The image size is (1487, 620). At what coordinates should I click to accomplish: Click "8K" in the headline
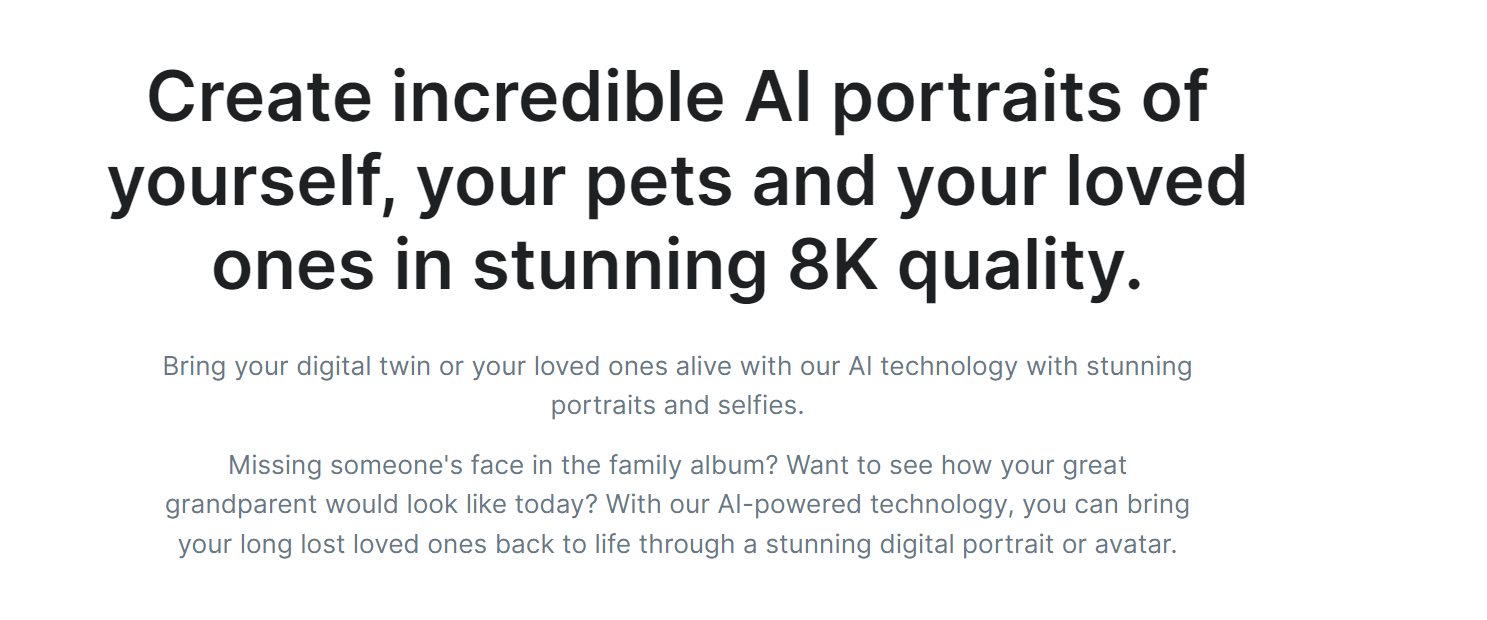point(834,266)
